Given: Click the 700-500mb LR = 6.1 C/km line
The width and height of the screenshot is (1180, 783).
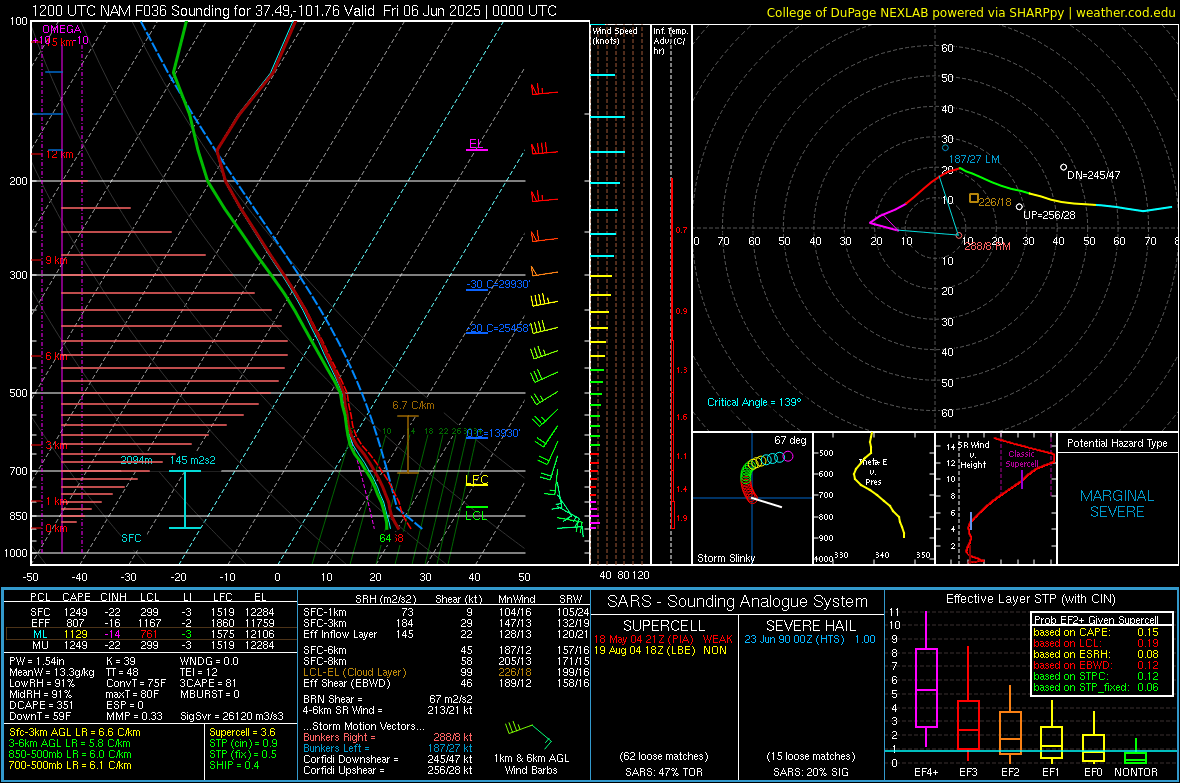Looking at the screenshot, I should 70,765.
